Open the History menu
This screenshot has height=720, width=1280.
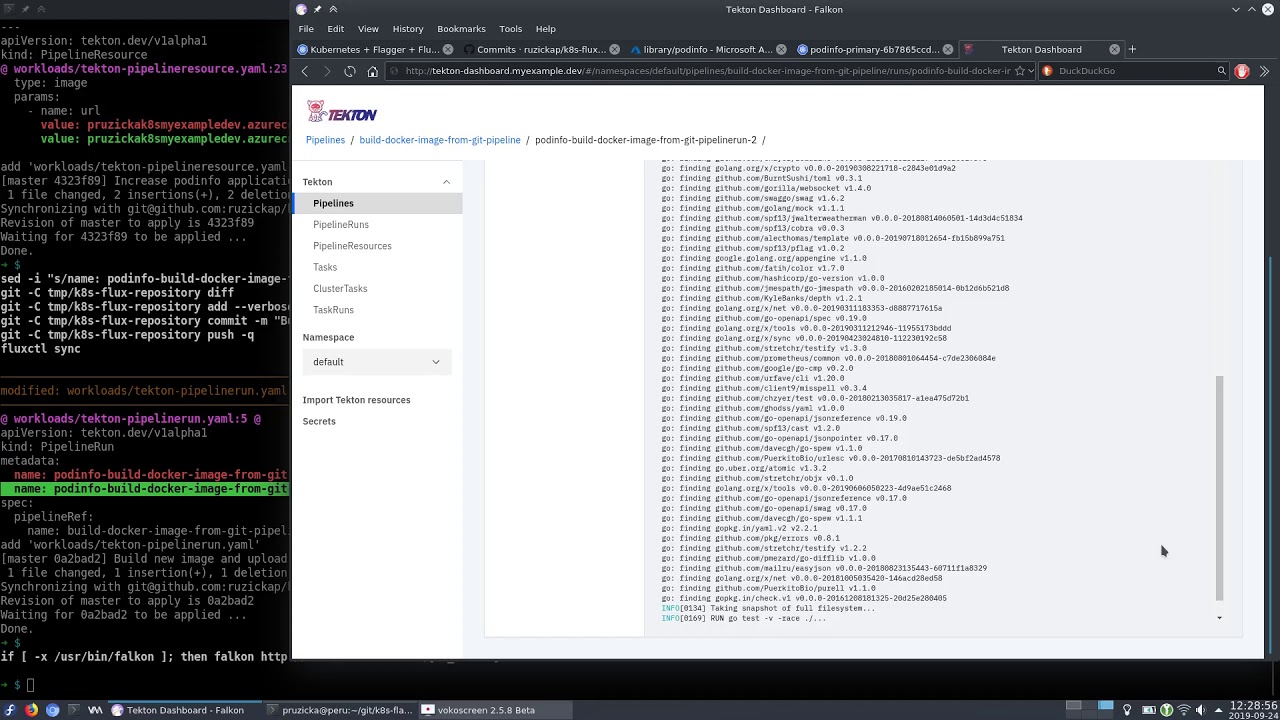pyautogui.click(x=408, y=29)
